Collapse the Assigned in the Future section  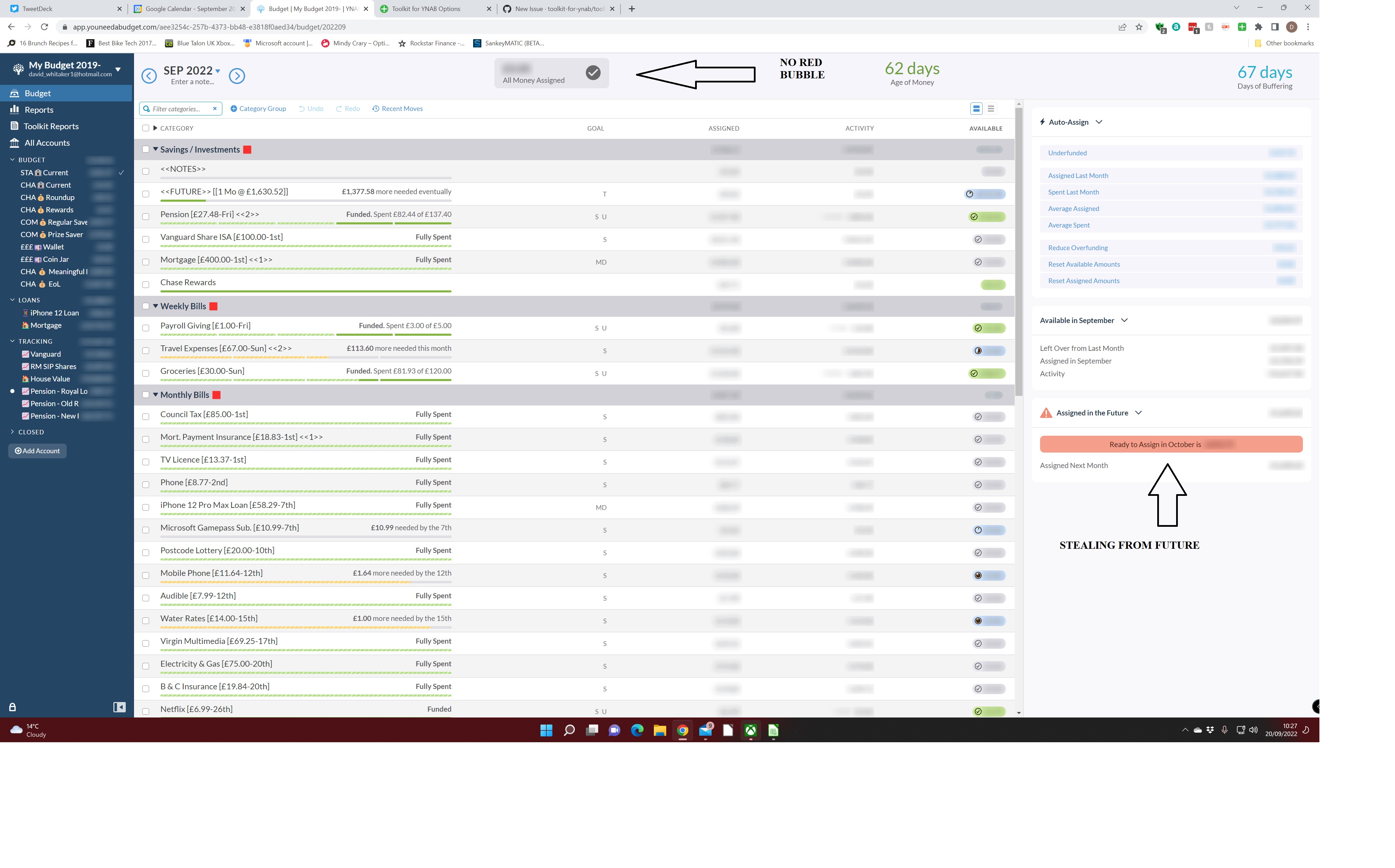pos(1138,412)
